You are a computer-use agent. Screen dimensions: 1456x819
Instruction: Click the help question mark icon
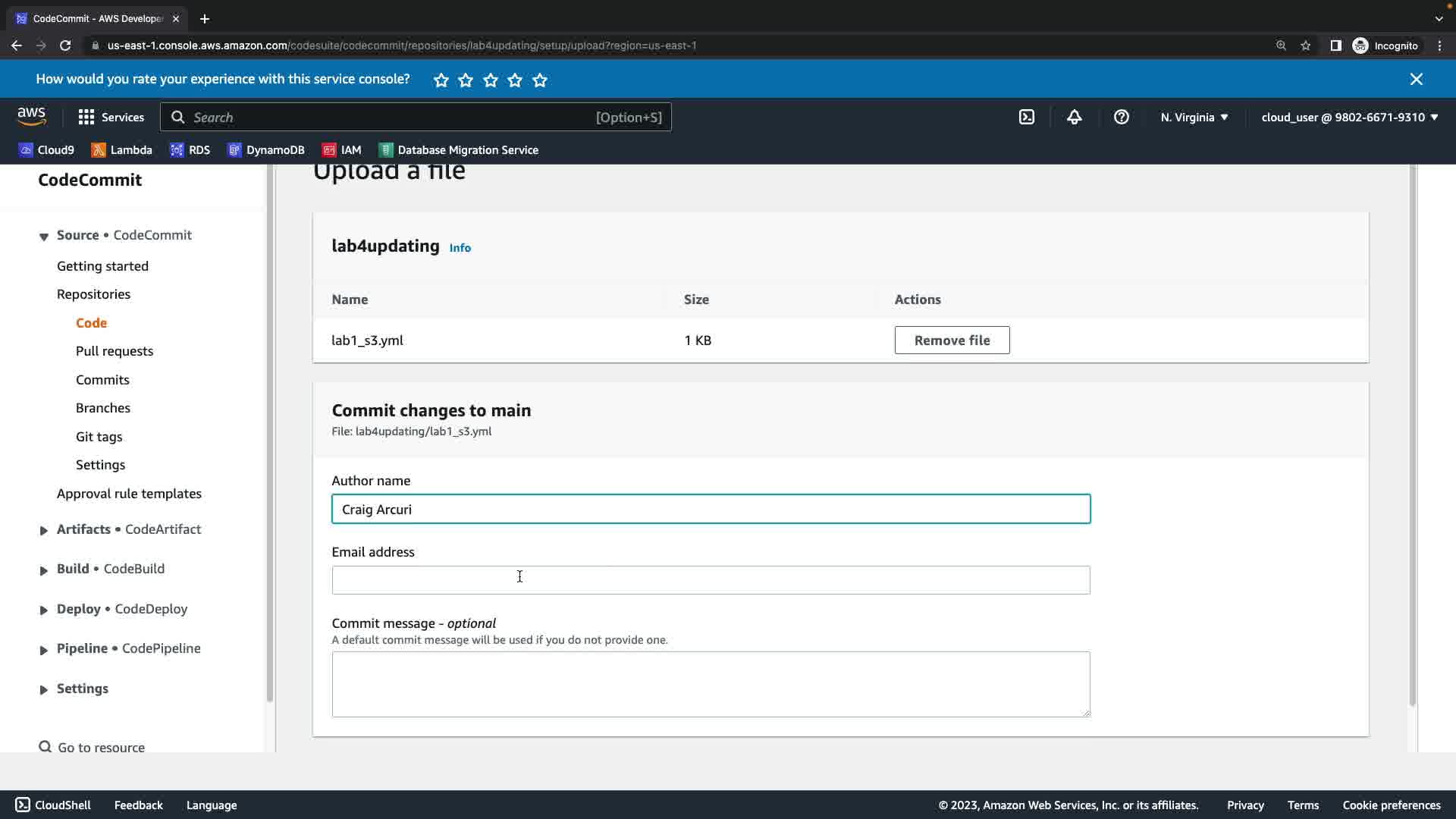tap(1121, 117)
